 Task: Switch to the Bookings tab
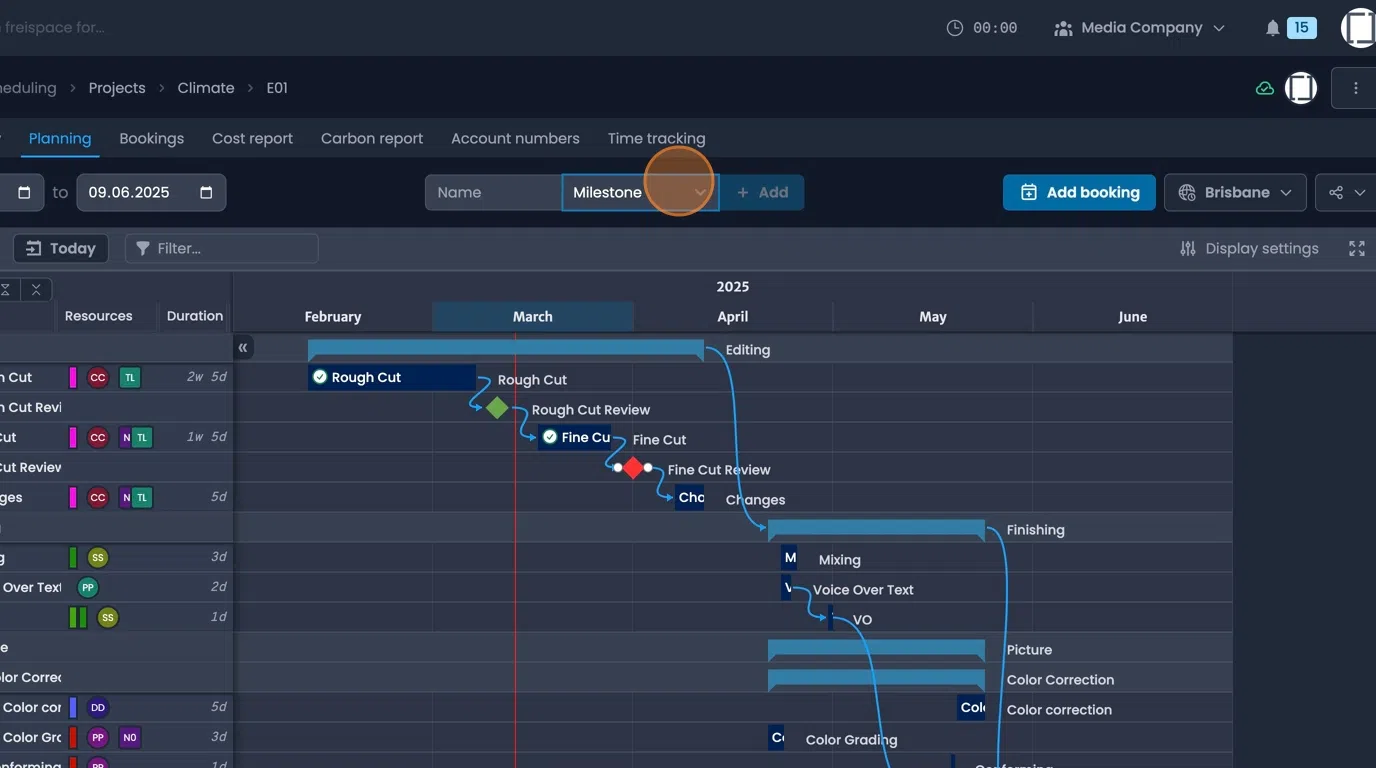(151, 138)
